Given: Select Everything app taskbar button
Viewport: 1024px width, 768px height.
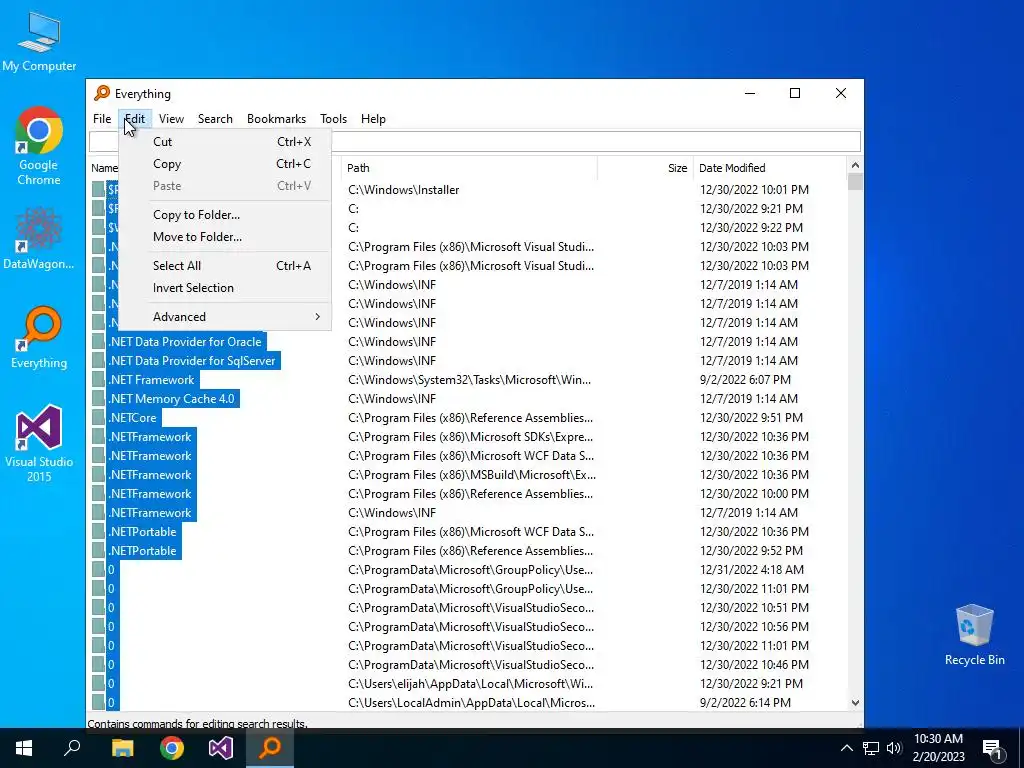Looking at the screenshot, I should coord(270,748).
